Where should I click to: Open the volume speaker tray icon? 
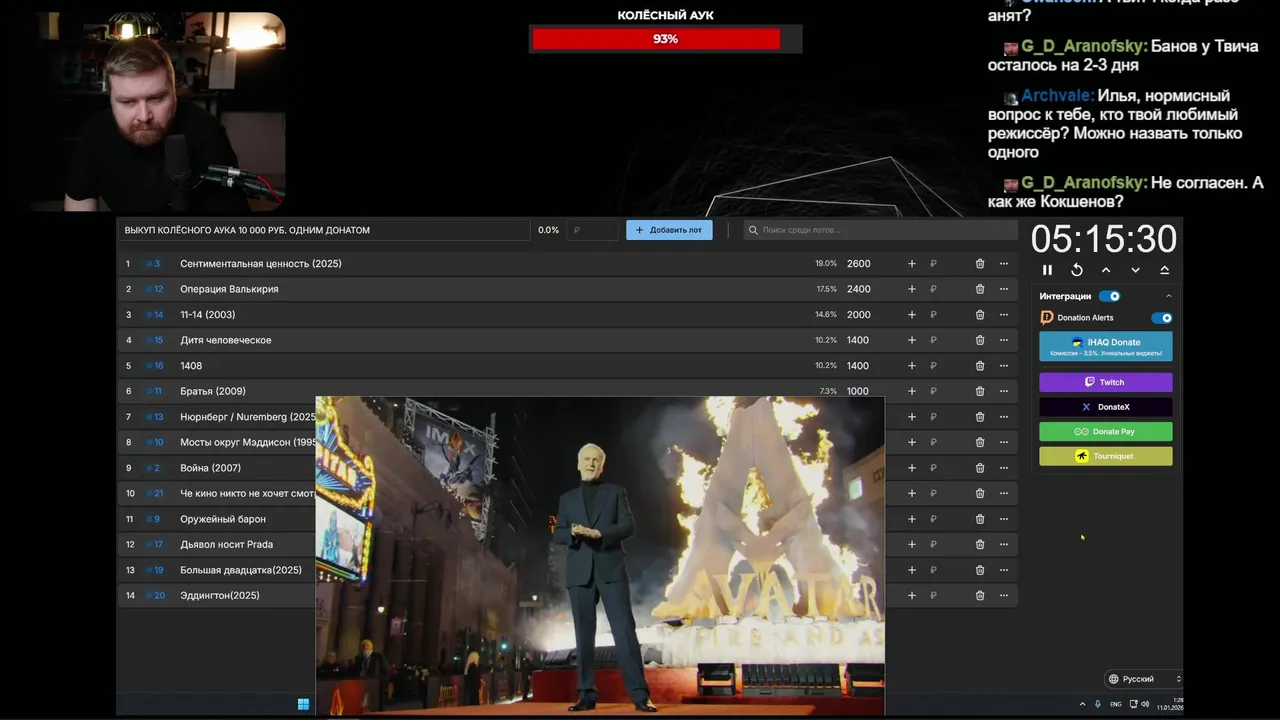pos(1145,704)
